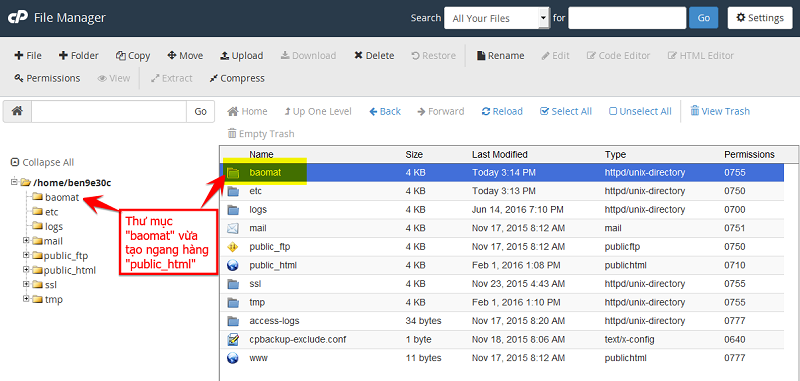Navigate Home in the file list toolbar
800x381 pixels.
tap(247, 111)
